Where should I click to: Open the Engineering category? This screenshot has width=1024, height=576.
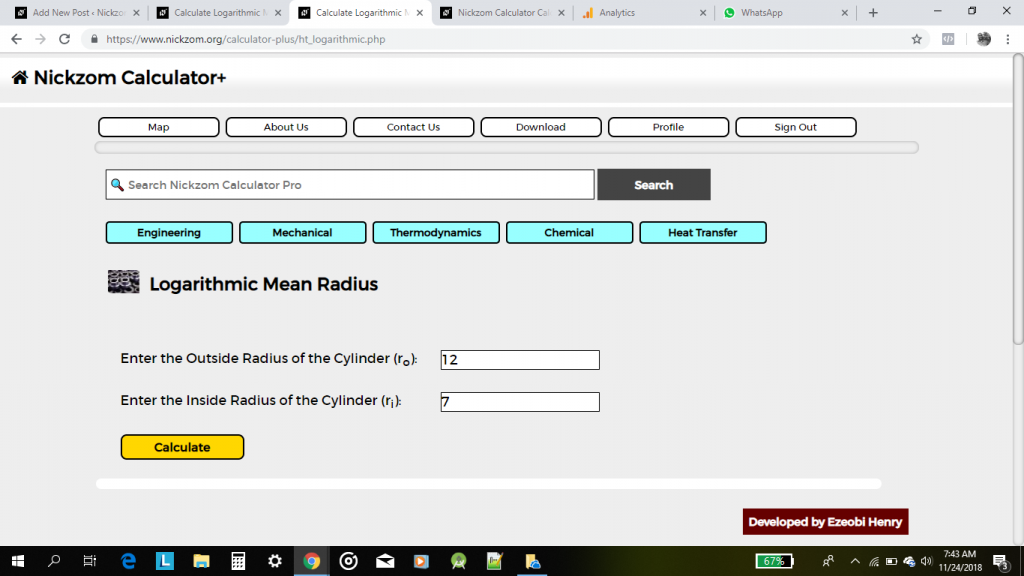[169, 232]
